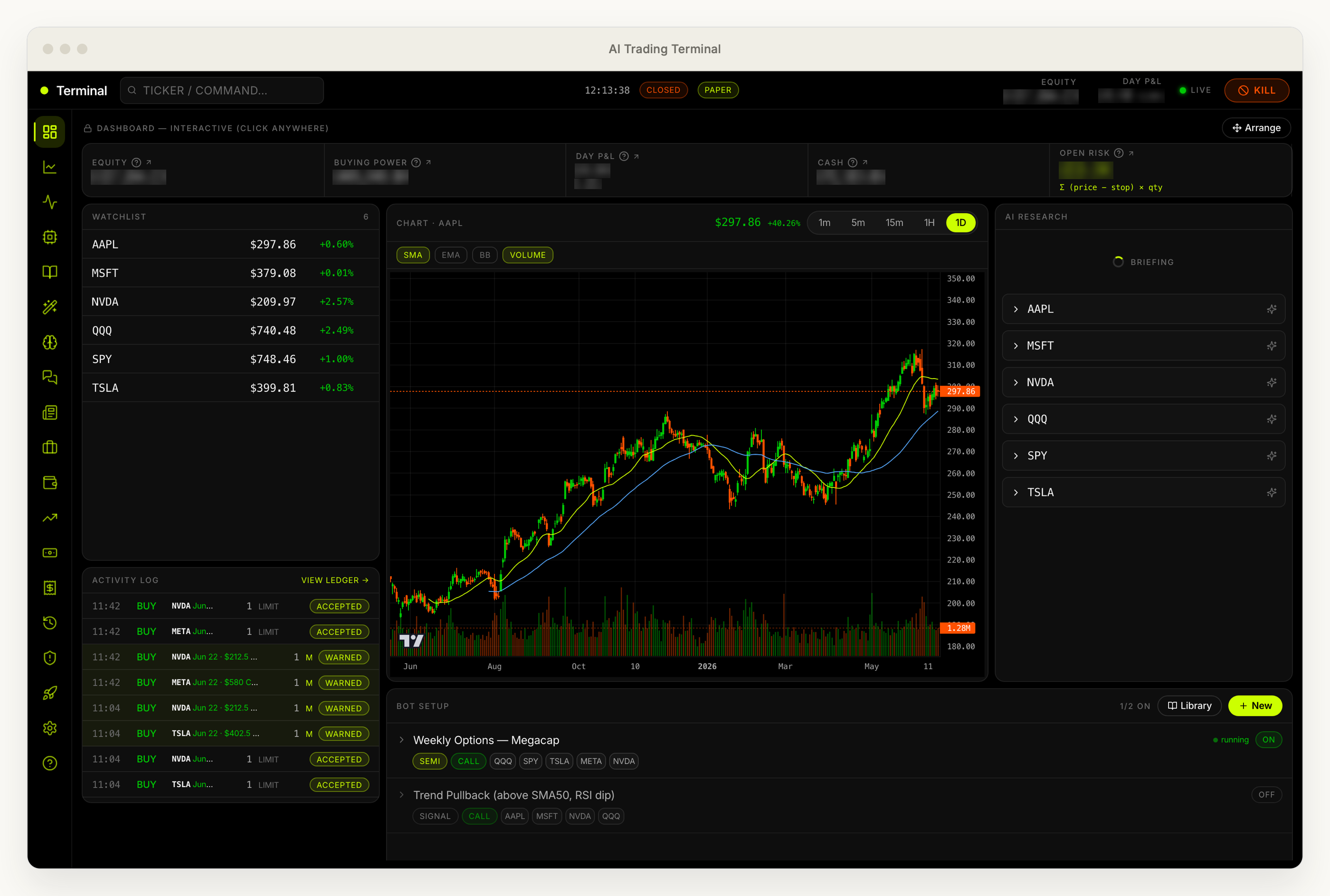Screen dimensions: 1330x896
Task: Click the 297.86 price marker on chart axis
Action: (960, 391)
